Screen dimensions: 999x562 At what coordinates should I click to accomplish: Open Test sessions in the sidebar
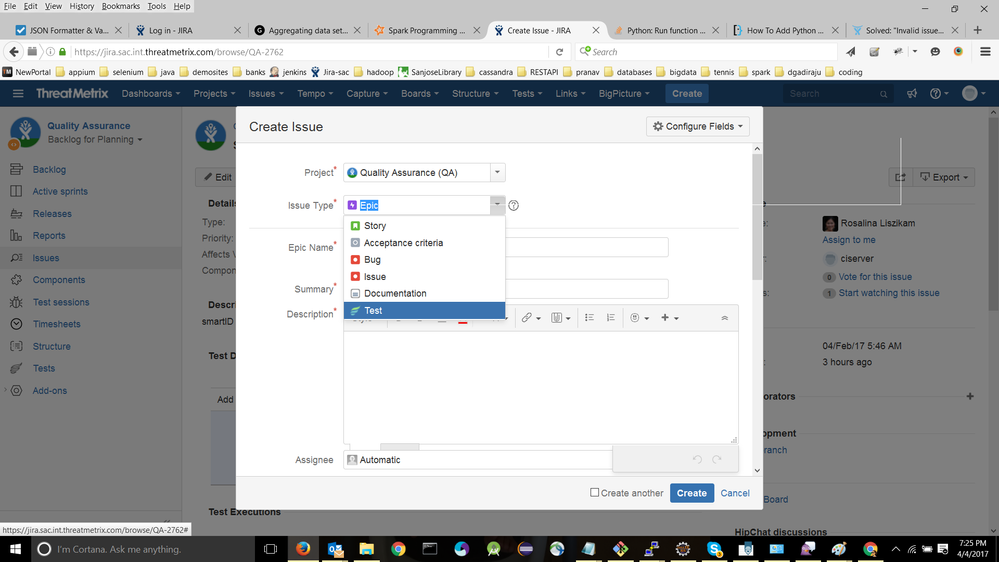pos(61,302)
